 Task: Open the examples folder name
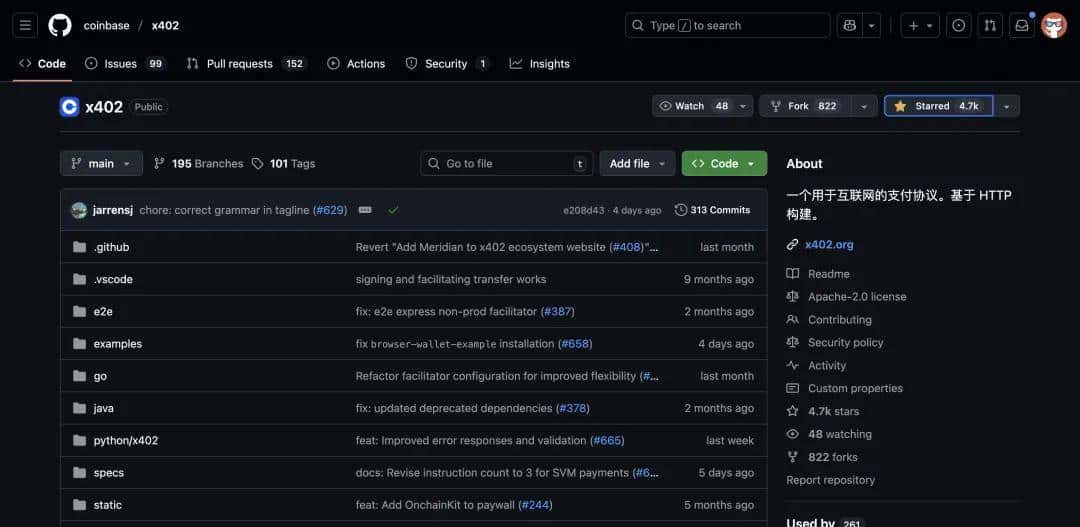coord(118,344)
